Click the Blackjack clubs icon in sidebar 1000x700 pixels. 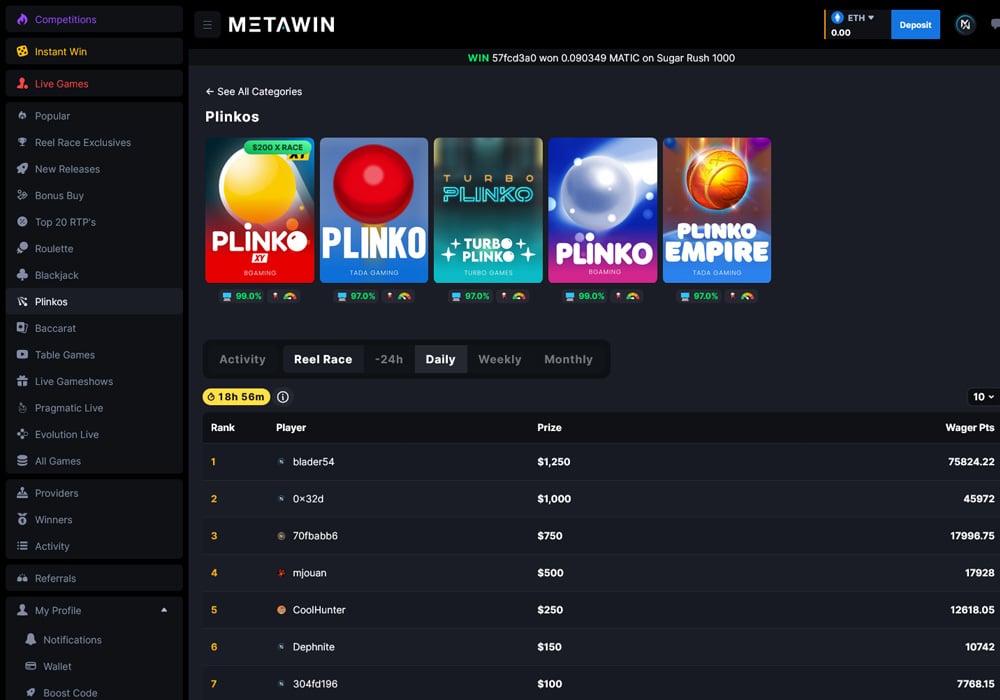(x=23, y=275)
